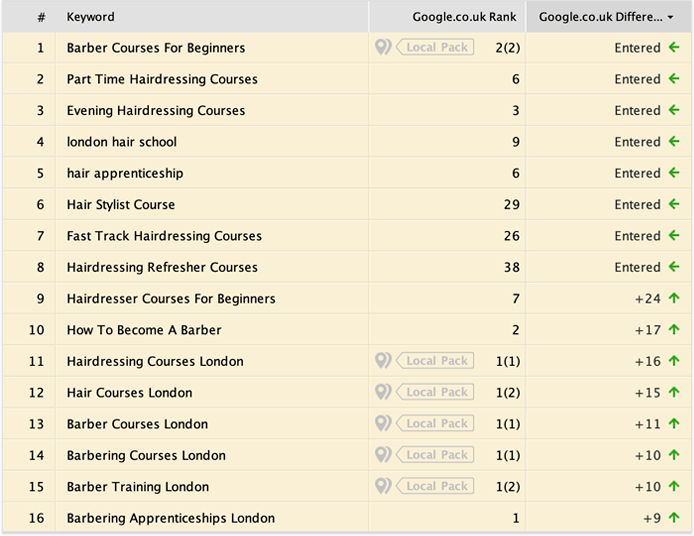The width and height of the screenshot is (694, 536).
Task: Click Local Pack tag for Hairdressing Courses London
Action: (x=435, y=361)
